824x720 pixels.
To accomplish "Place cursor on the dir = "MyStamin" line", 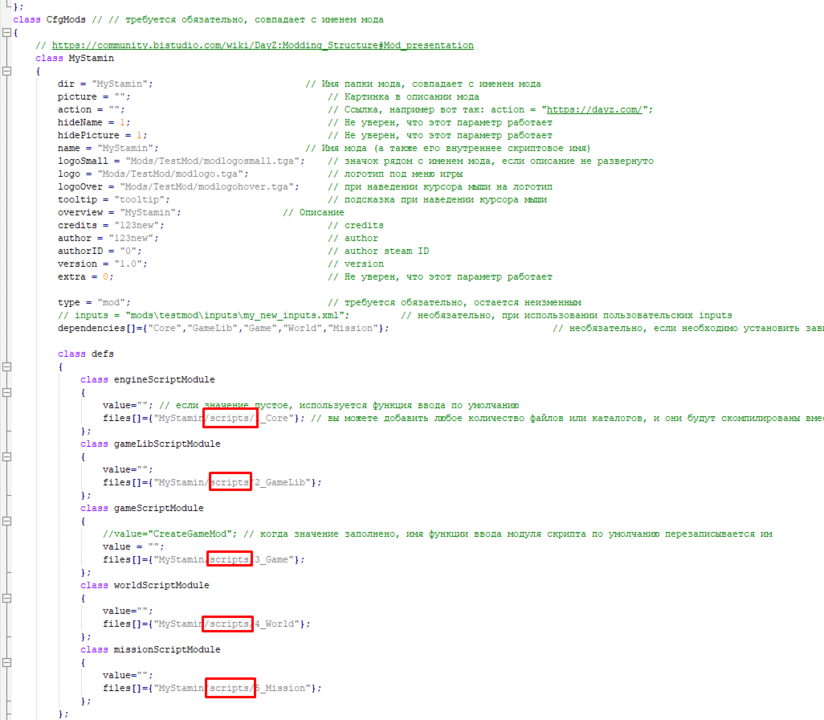I will click(x=105, y=84).
